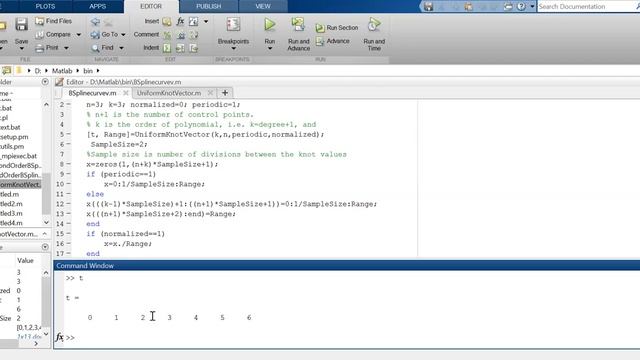Viewport: 640px width, 360px height.
Task: Click the fx insert function icon
Action: point(180,21)
